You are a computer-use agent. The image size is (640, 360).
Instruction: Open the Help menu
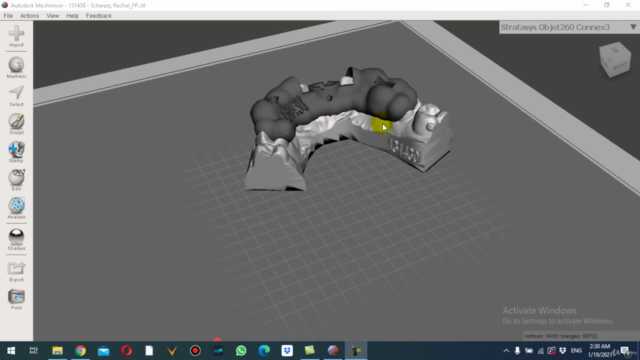point(72,16)
